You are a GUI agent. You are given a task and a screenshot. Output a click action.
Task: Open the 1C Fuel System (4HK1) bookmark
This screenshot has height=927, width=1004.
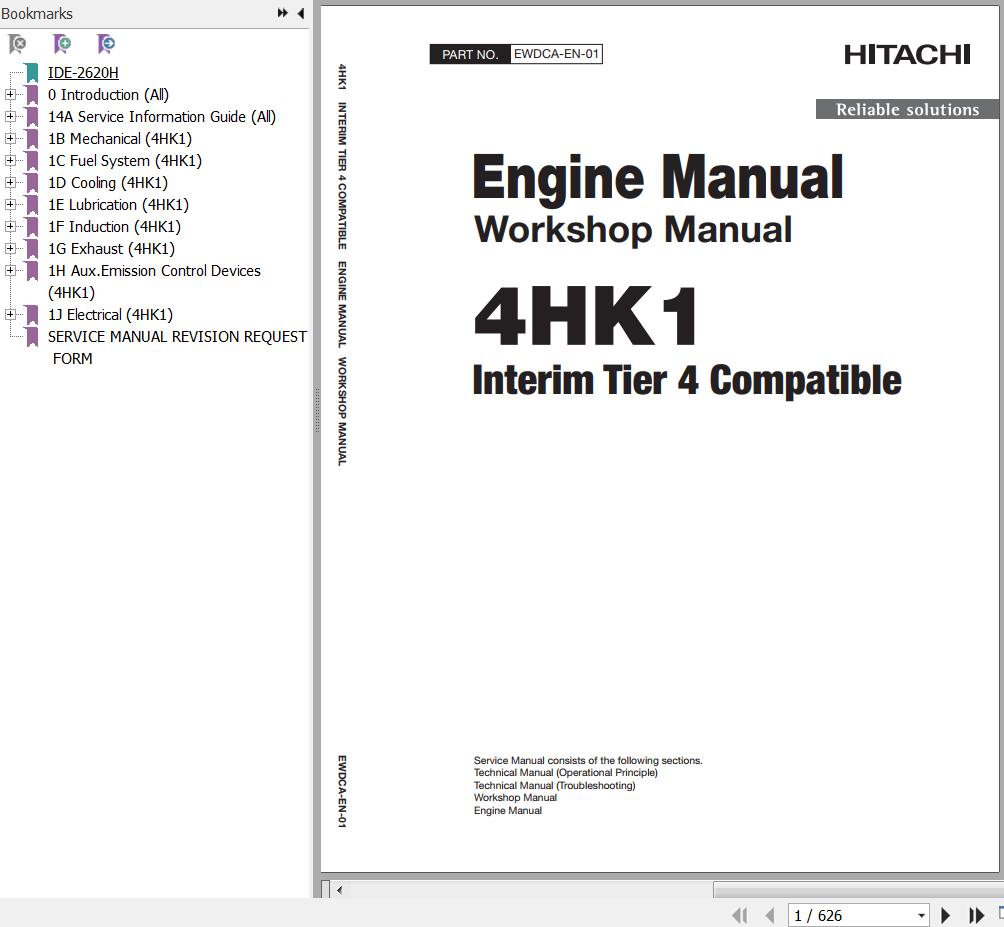125,161
